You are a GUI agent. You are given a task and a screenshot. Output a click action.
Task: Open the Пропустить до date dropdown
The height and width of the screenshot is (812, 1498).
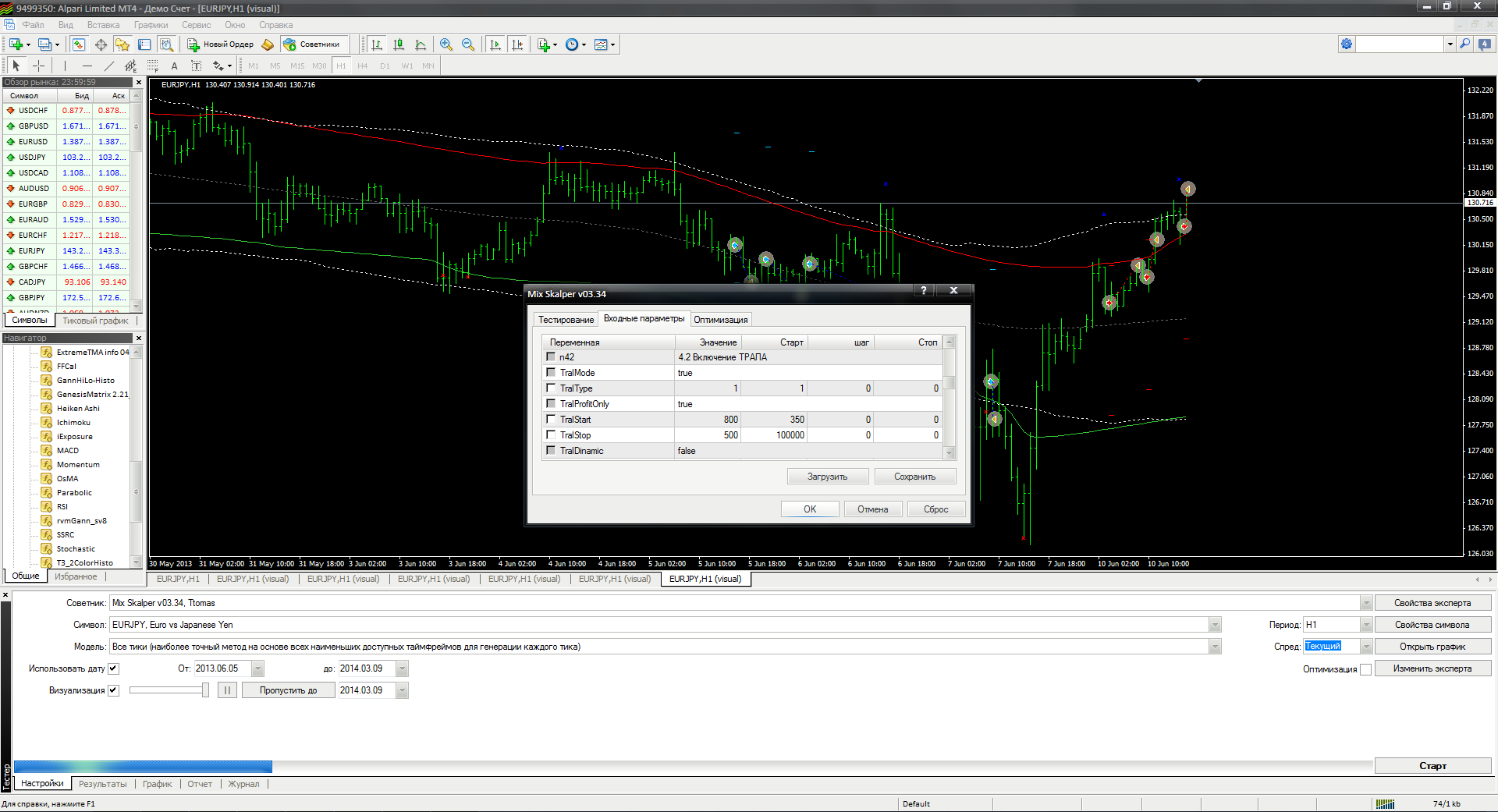coord(402,690)
